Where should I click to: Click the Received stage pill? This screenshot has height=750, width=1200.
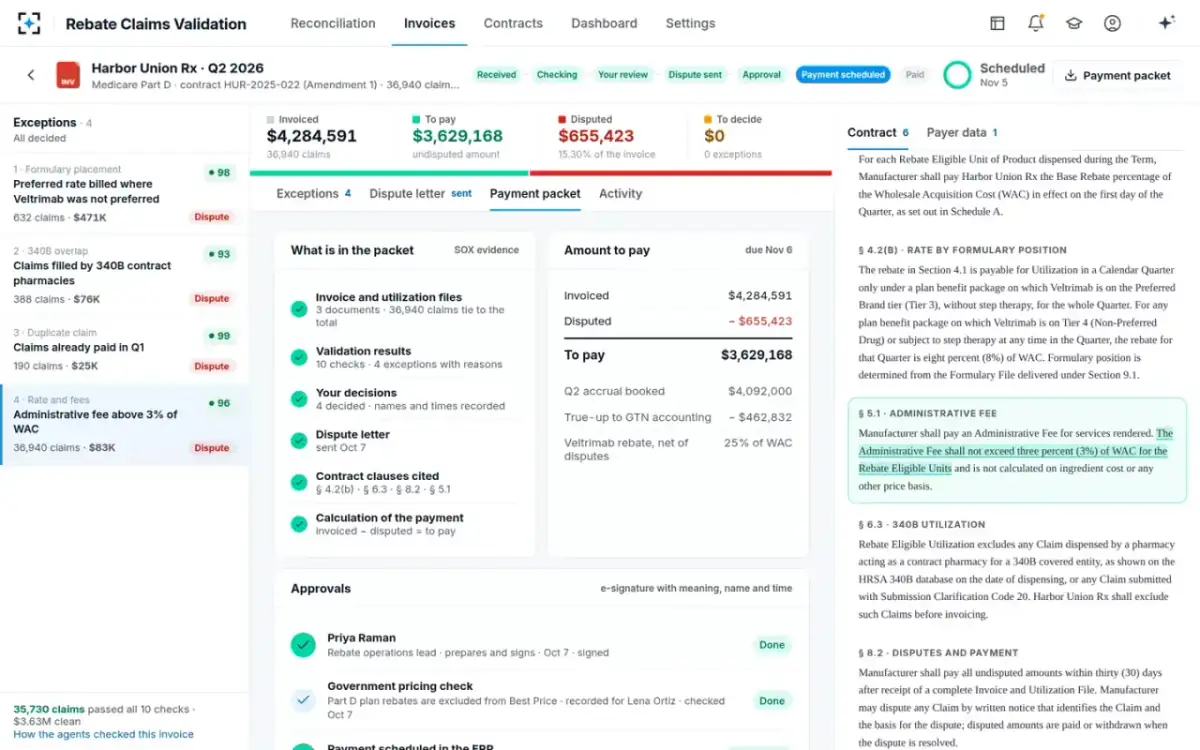(x=497, y=75)
